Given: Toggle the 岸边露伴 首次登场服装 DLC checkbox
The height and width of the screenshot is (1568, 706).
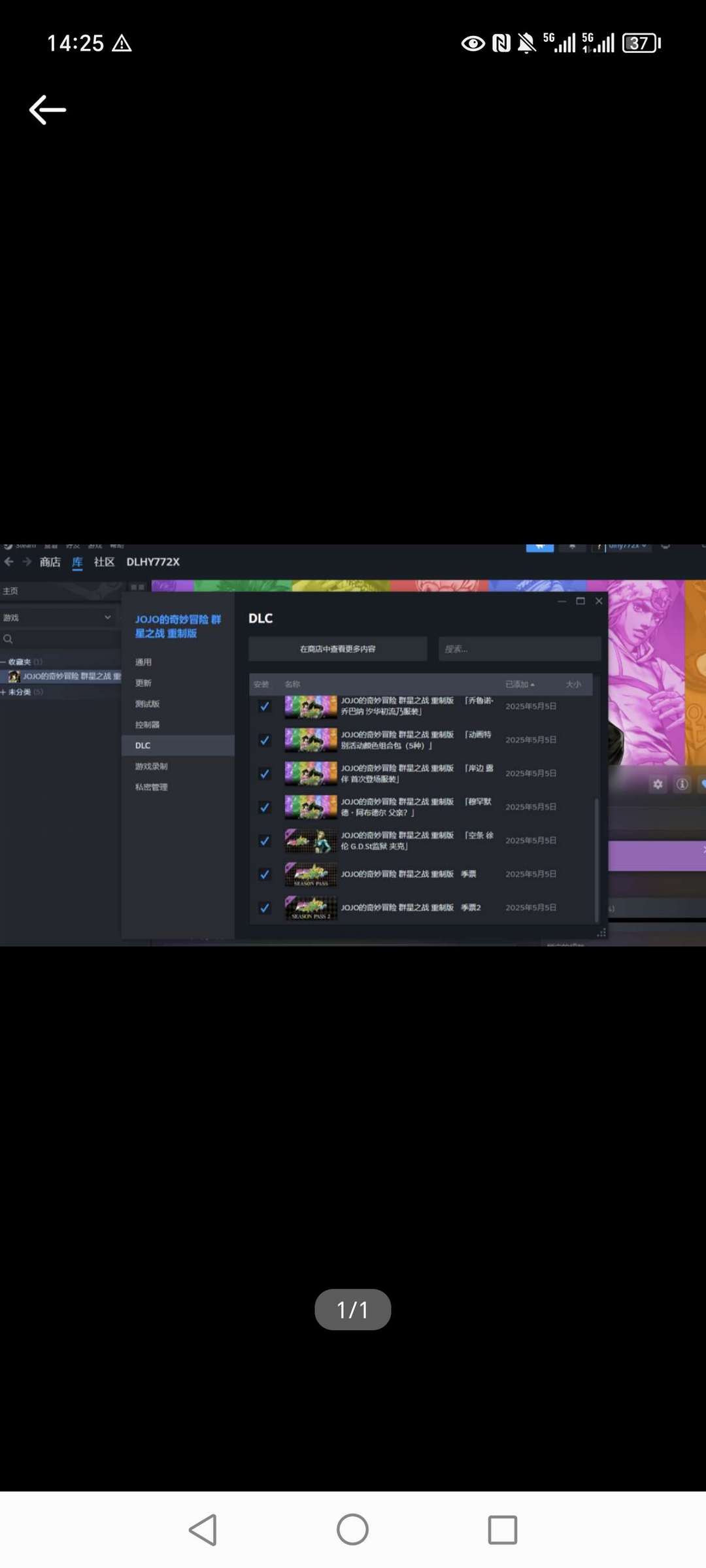Looking at the screenshot, I should (x=265, y=774).
